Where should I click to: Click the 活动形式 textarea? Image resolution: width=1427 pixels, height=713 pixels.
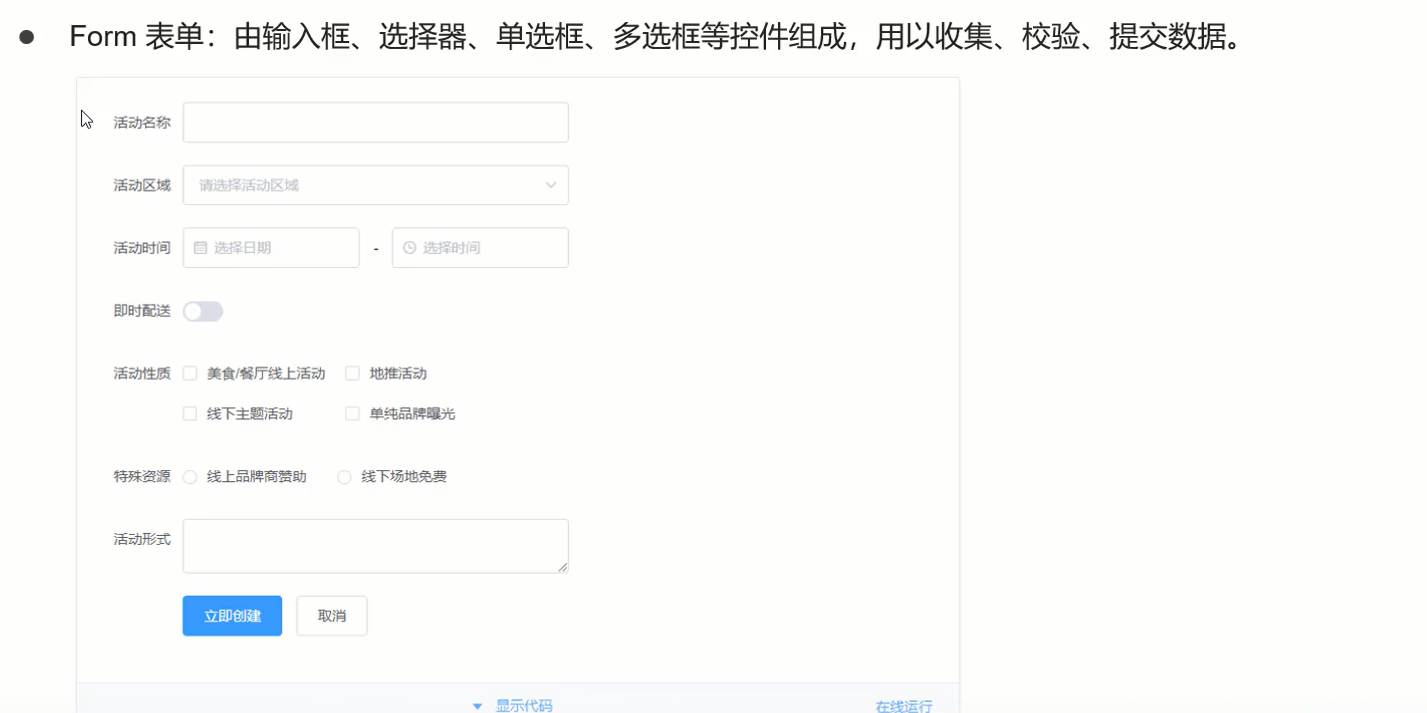pos(375,545)
